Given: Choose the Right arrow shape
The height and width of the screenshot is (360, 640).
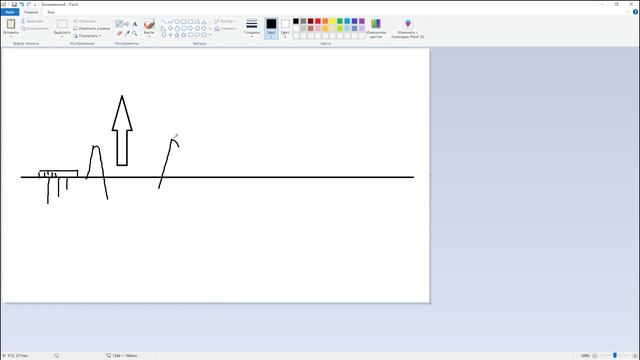Looking at the screenshot, I should [x=191, y=29].
